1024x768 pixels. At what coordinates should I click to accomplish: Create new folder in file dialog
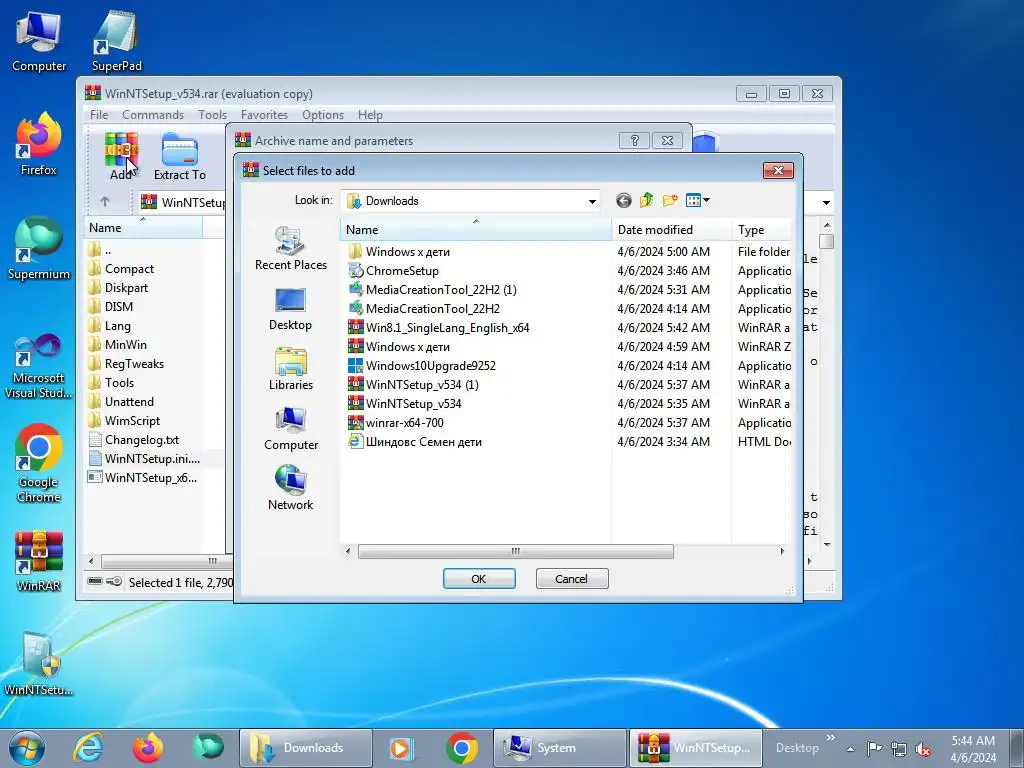click(670, 200)
